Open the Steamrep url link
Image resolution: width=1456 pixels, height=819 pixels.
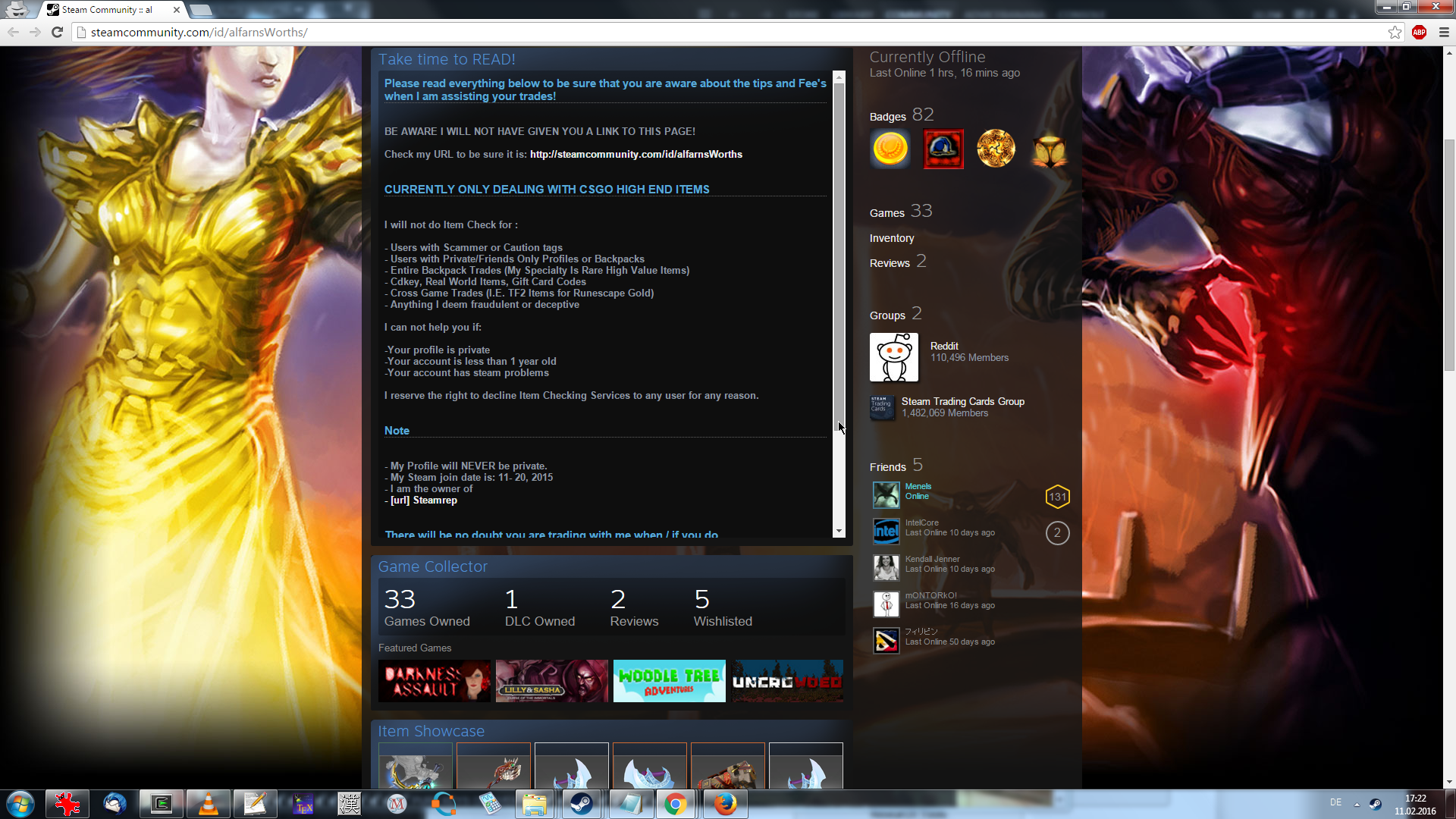click(x=435, y=500)
